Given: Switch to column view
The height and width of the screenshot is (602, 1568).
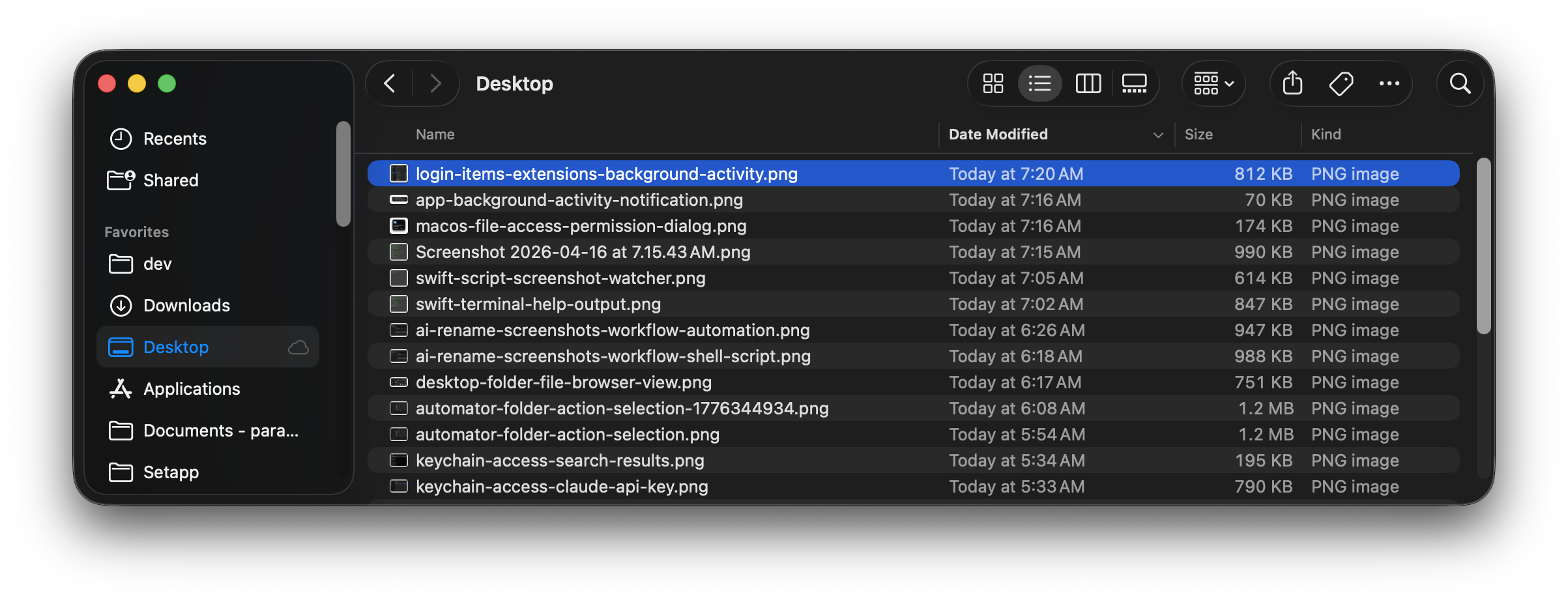Looking at the screenshot, I should (x=1087, y=83).
